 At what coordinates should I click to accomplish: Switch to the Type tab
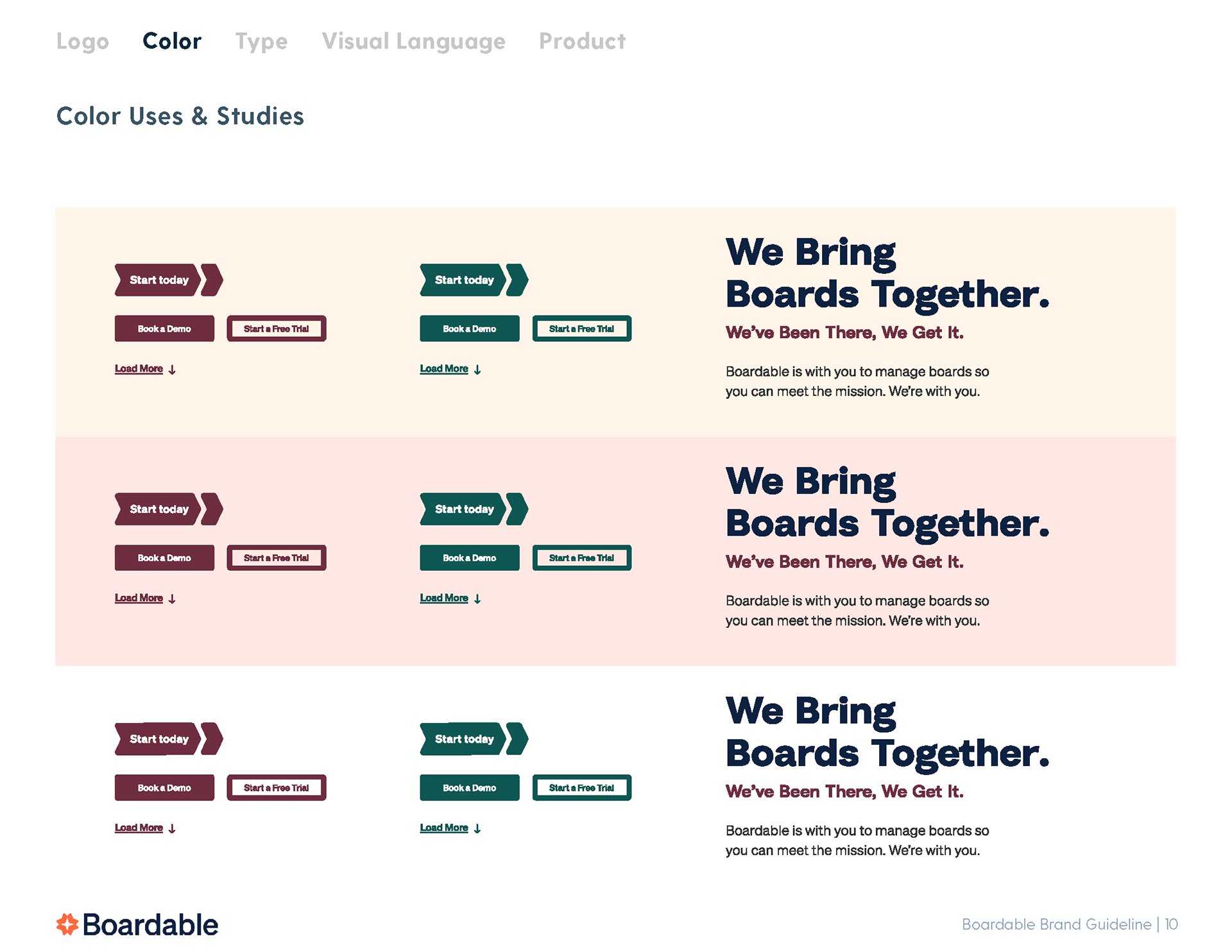pyautogui.click(x=261, y=42)
